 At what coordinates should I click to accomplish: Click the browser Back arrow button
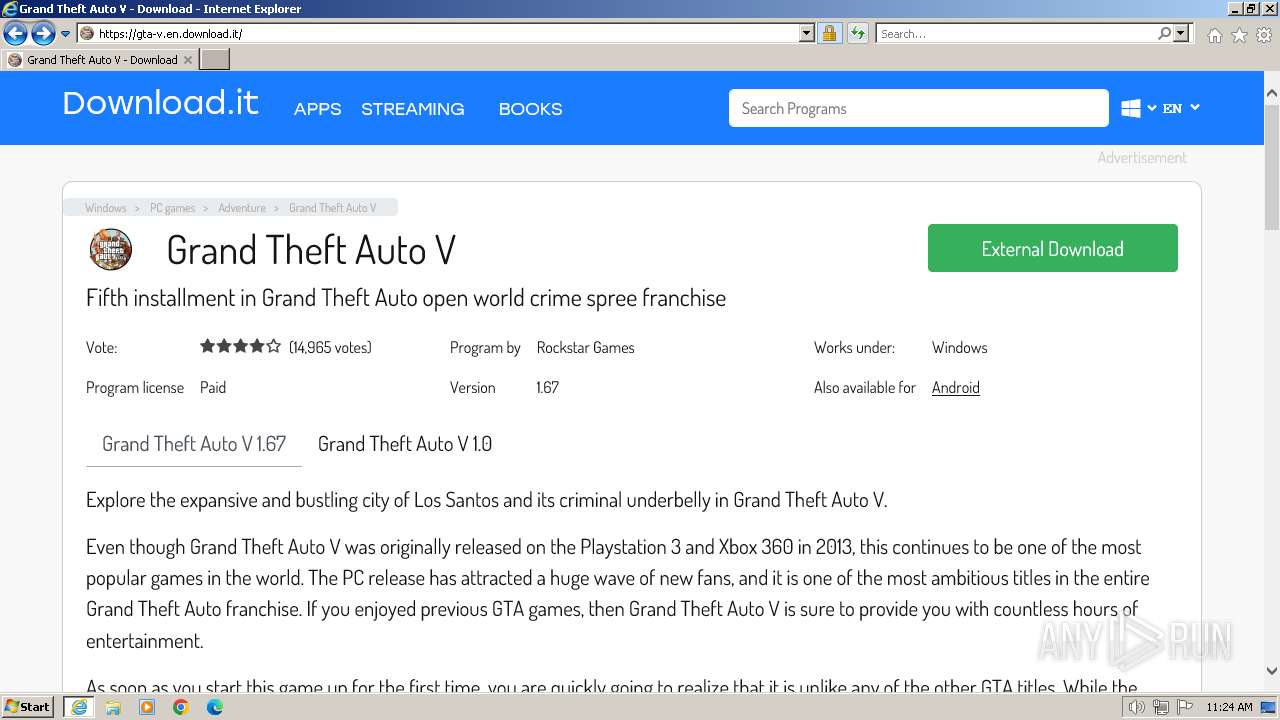click(15, 33)
